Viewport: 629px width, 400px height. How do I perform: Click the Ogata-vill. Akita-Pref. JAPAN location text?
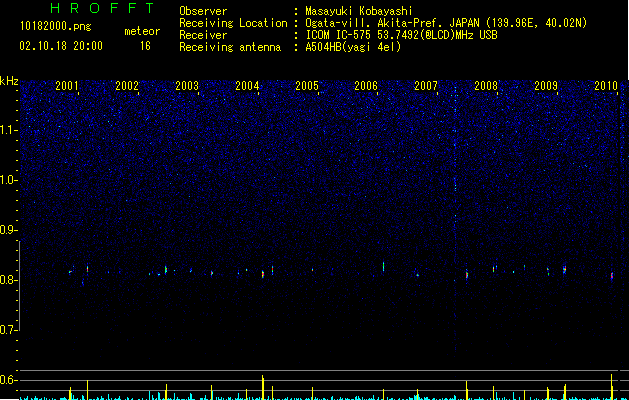click(393, 23)
